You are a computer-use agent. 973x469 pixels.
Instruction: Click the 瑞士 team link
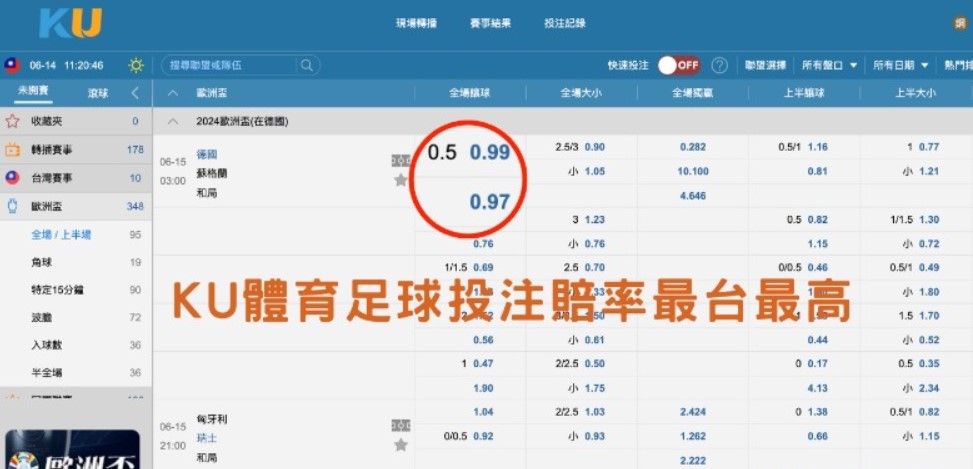coord(207,438)
